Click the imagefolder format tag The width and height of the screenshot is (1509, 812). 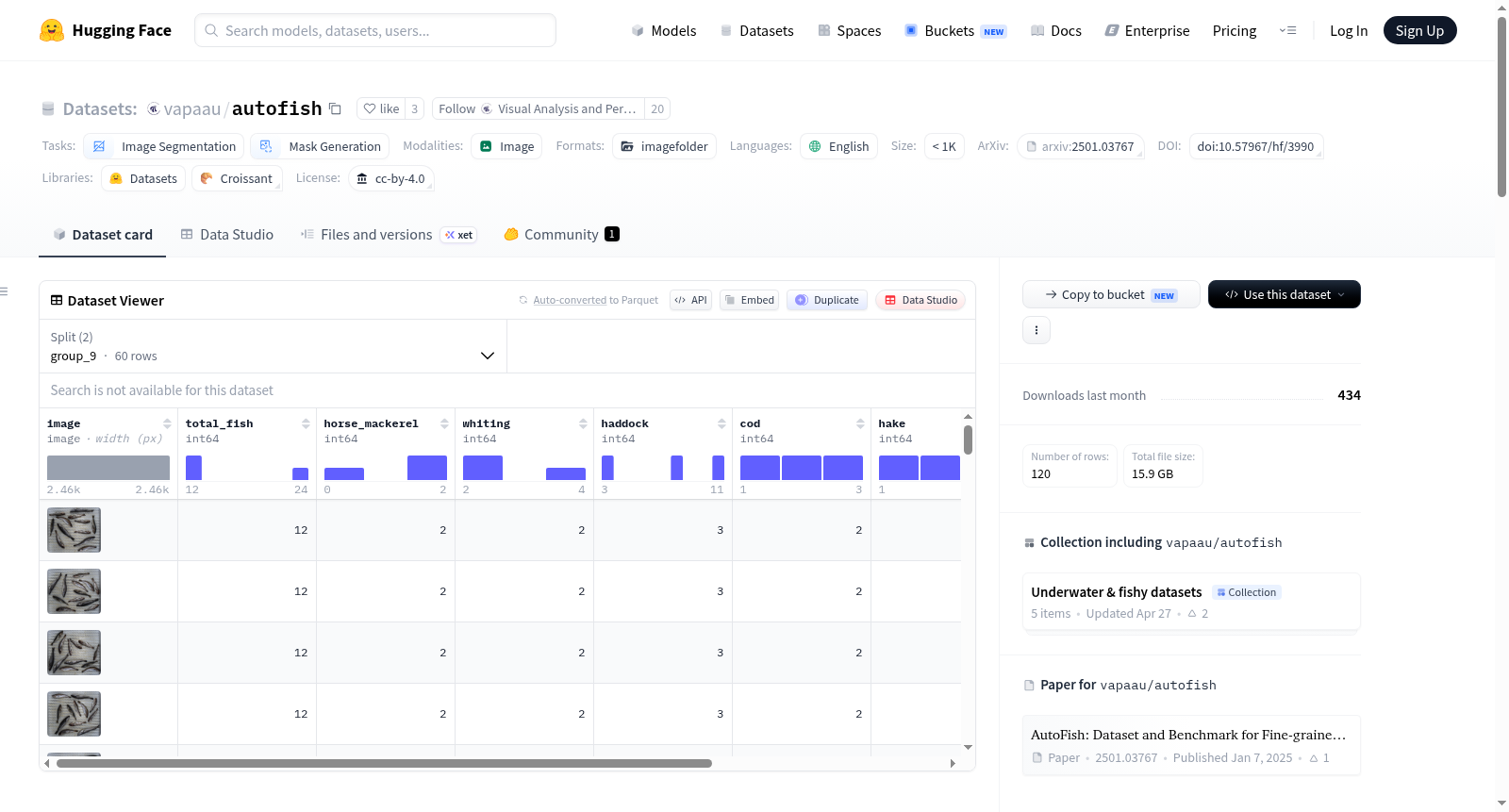[664, 146]
